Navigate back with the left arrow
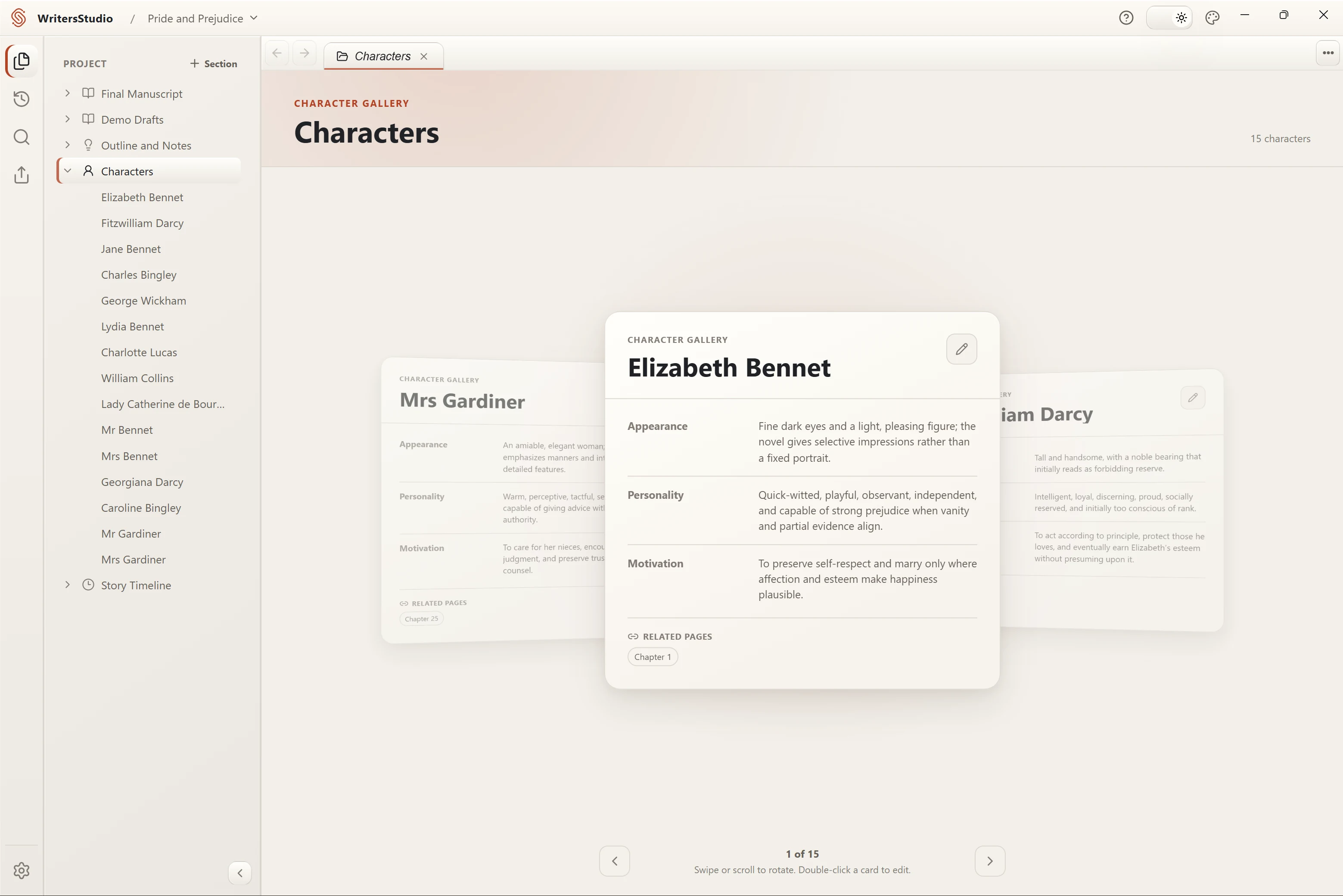Screen dimensions: 1343x896 click(277, 53)
